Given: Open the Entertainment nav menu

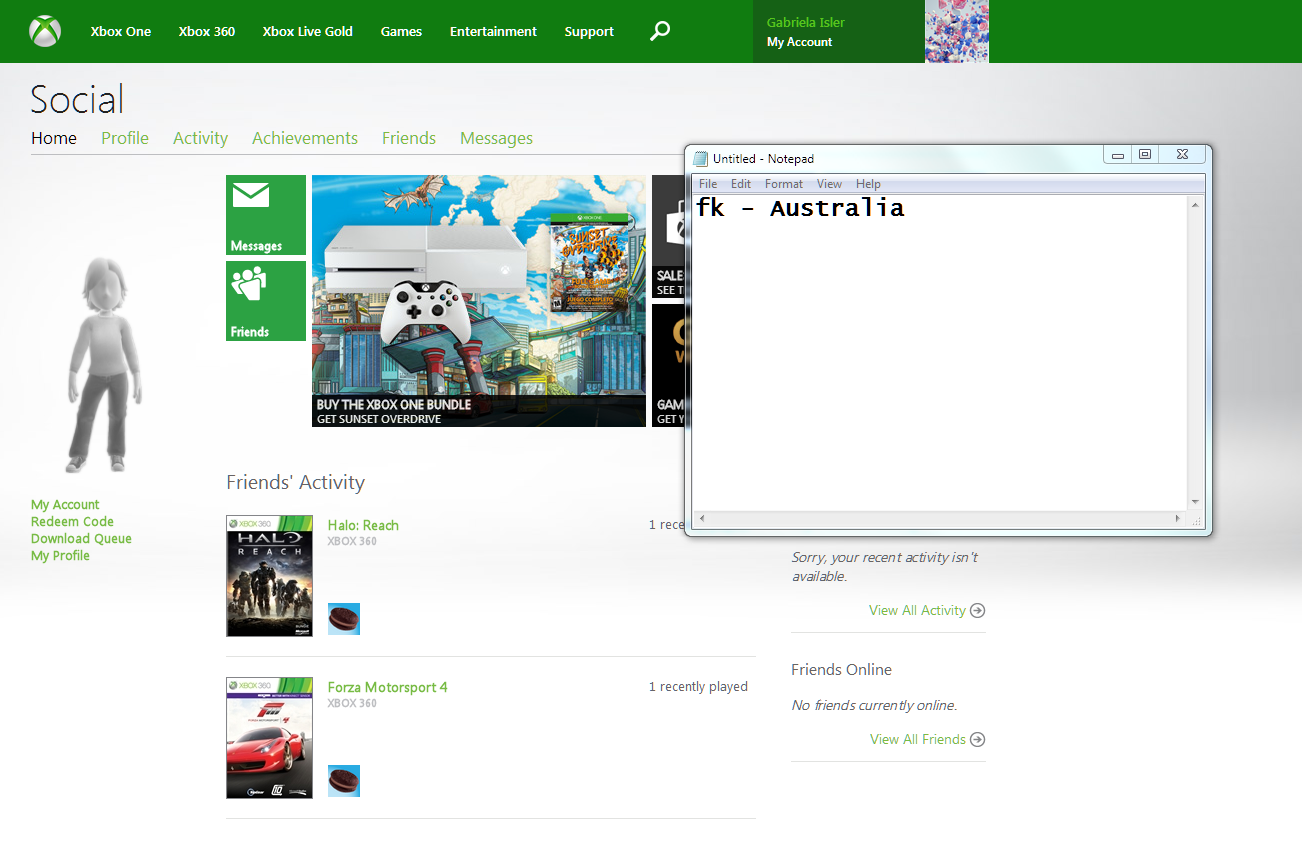Looking at the screenshot, I should pyautogui.click(x=493, y=31).
